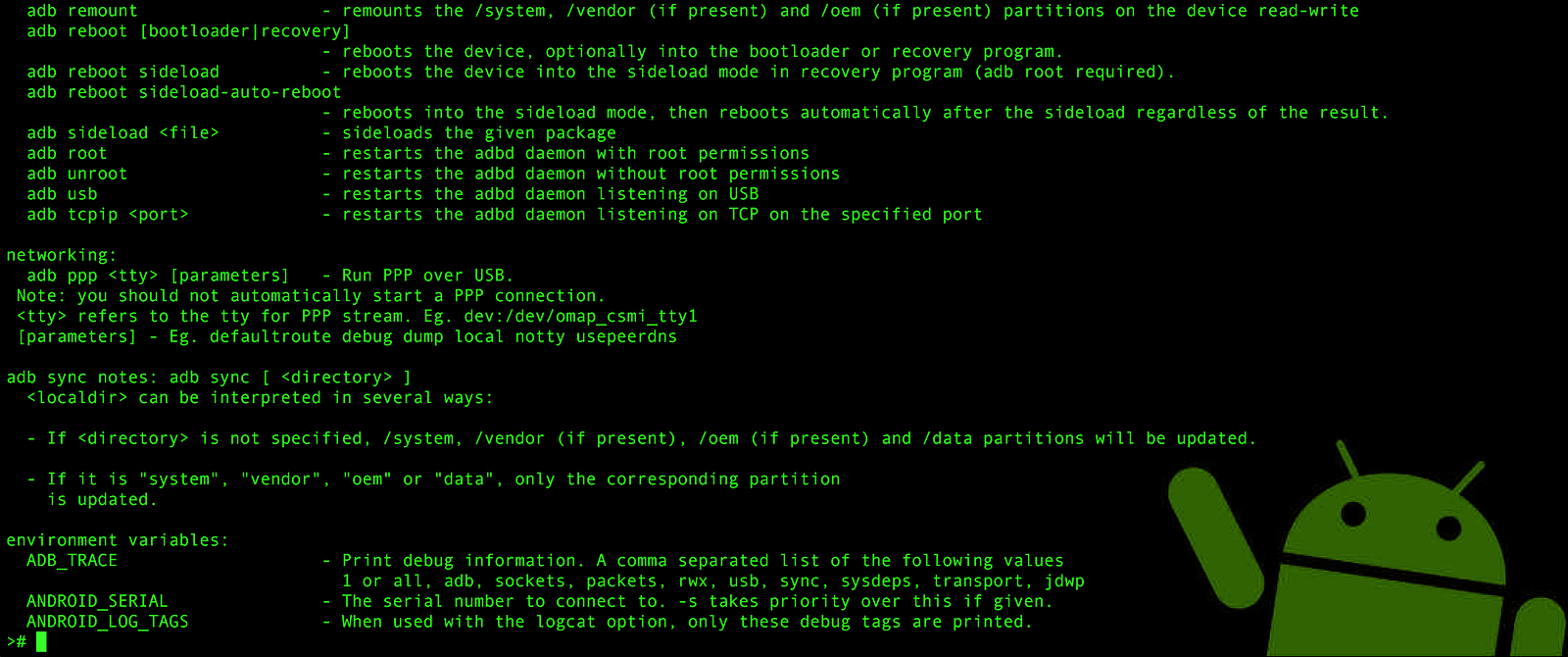This screenshot has width=1568, height=657.
Task: Click the ANDROID_LOG_TAGS variable name
Action: [x=108, y=622]
